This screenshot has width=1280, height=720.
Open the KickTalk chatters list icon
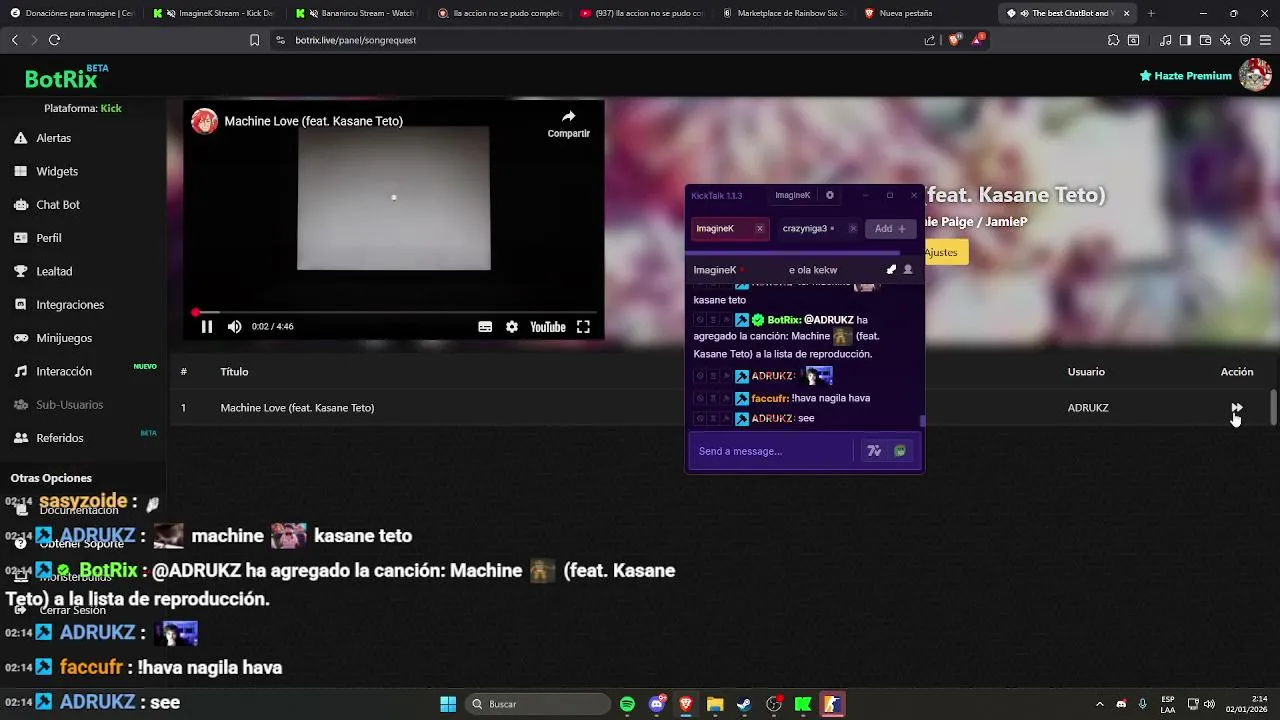908,270
